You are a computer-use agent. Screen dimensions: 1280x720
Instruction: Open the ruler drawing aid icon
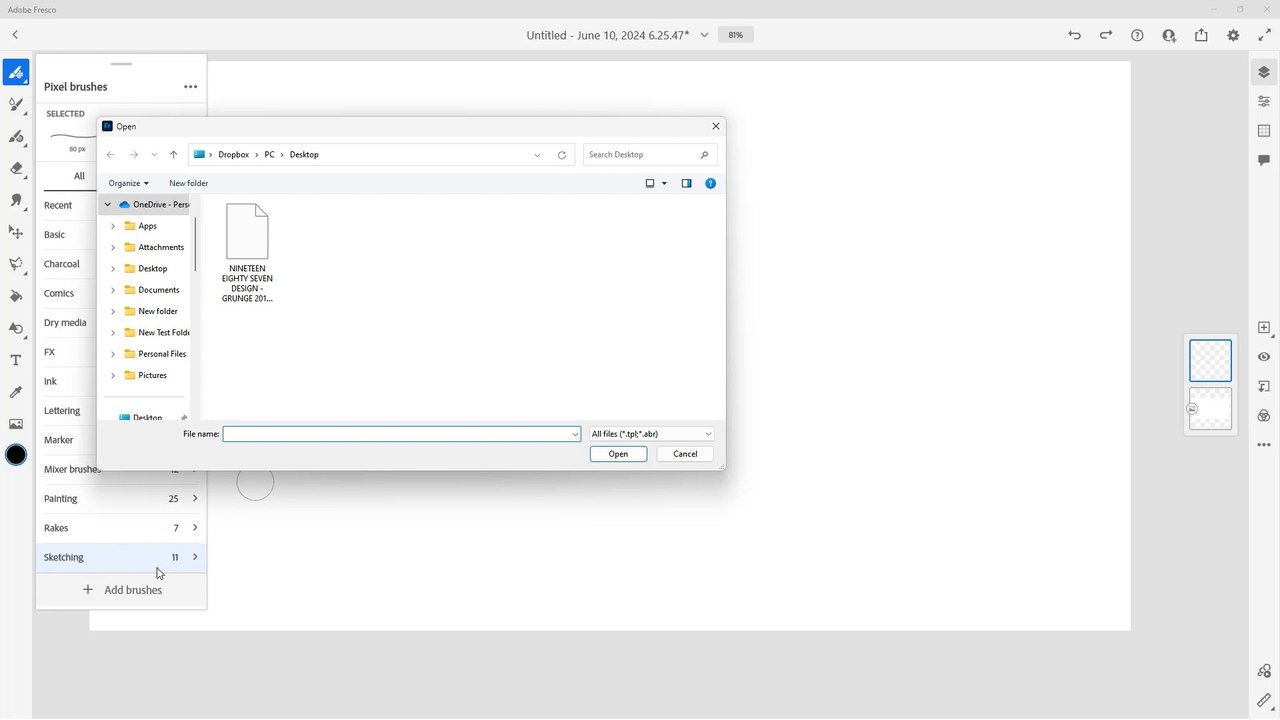coord(1264,701)
